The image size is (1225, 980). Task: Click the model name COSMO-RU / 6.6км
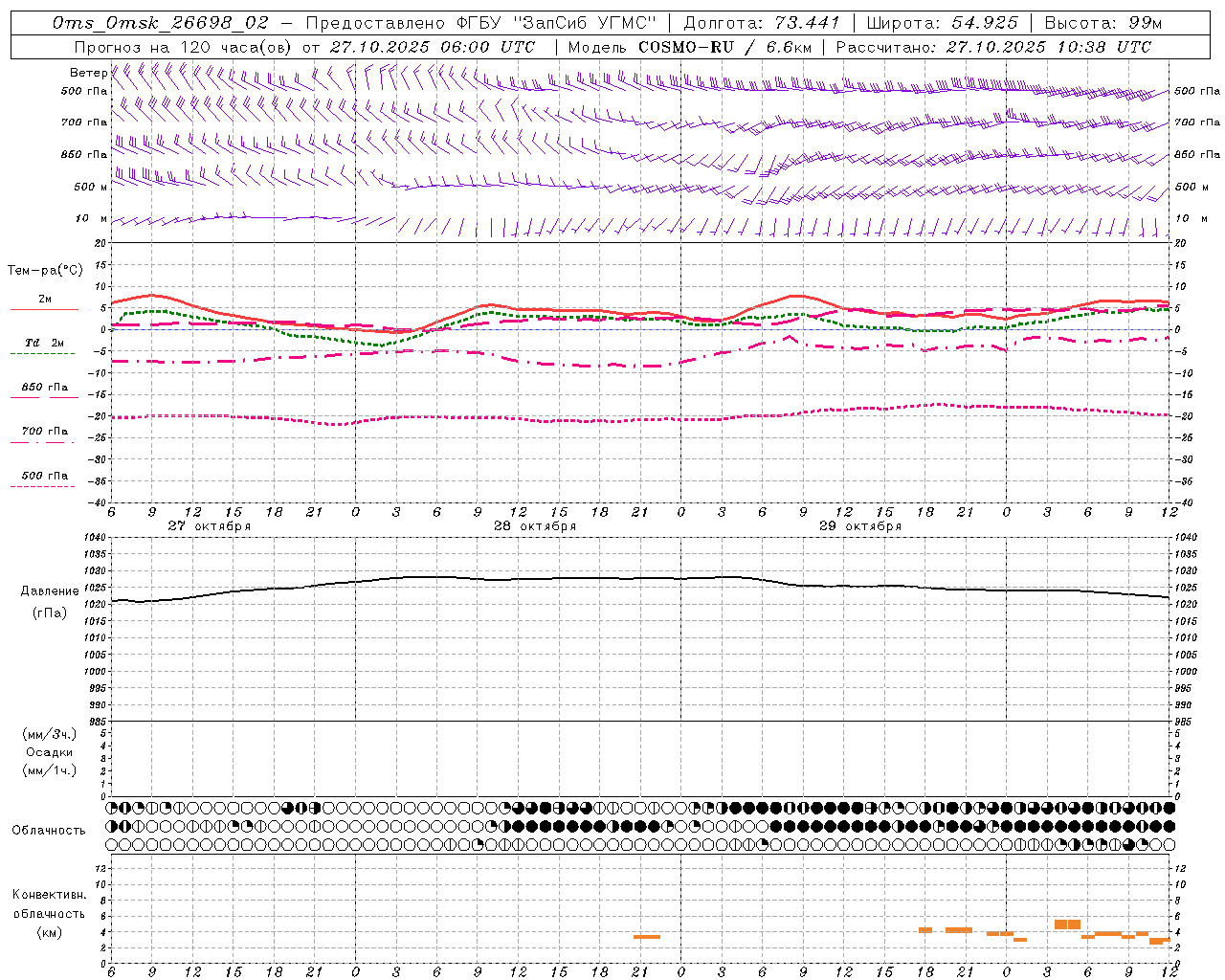click(724, 47)
